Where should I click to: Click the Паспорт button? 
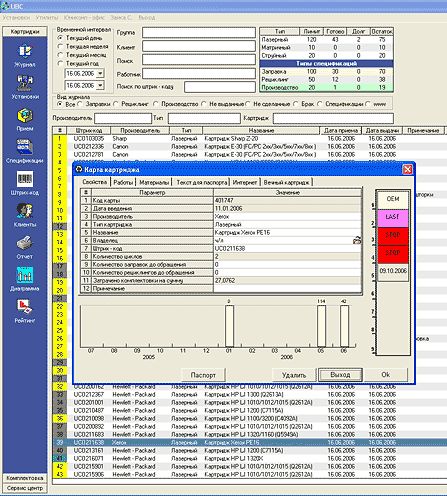click(203, 375)
